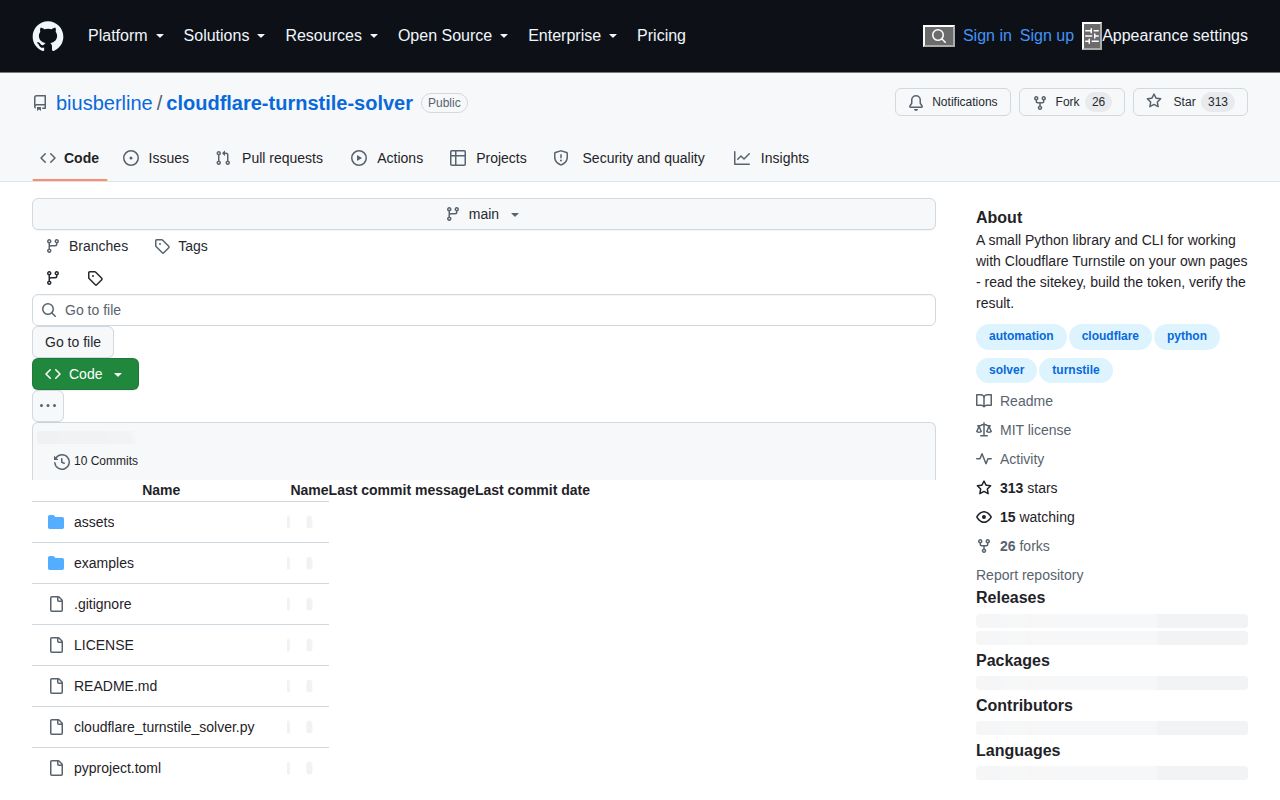Open the Security and quality tab
The image size is (1280, 800).
(x=629, y=158)
